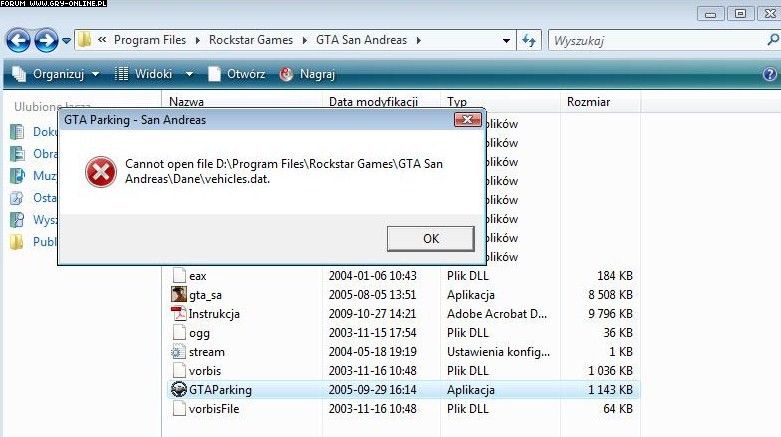Click OK in the error dialog
Image resolution: width=781 pixels, height=437 pixels.
tap(430, 238)
